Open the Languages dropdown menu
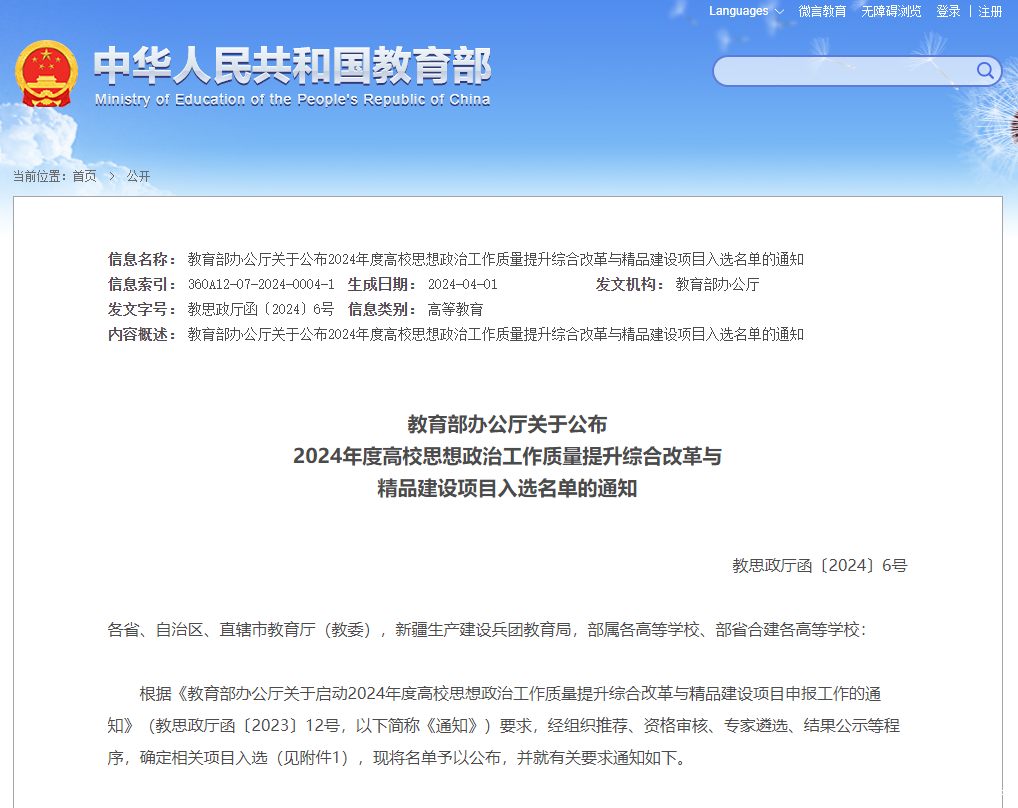The height and width of the screenshot is (808, 1018). [x=746, y=11]
